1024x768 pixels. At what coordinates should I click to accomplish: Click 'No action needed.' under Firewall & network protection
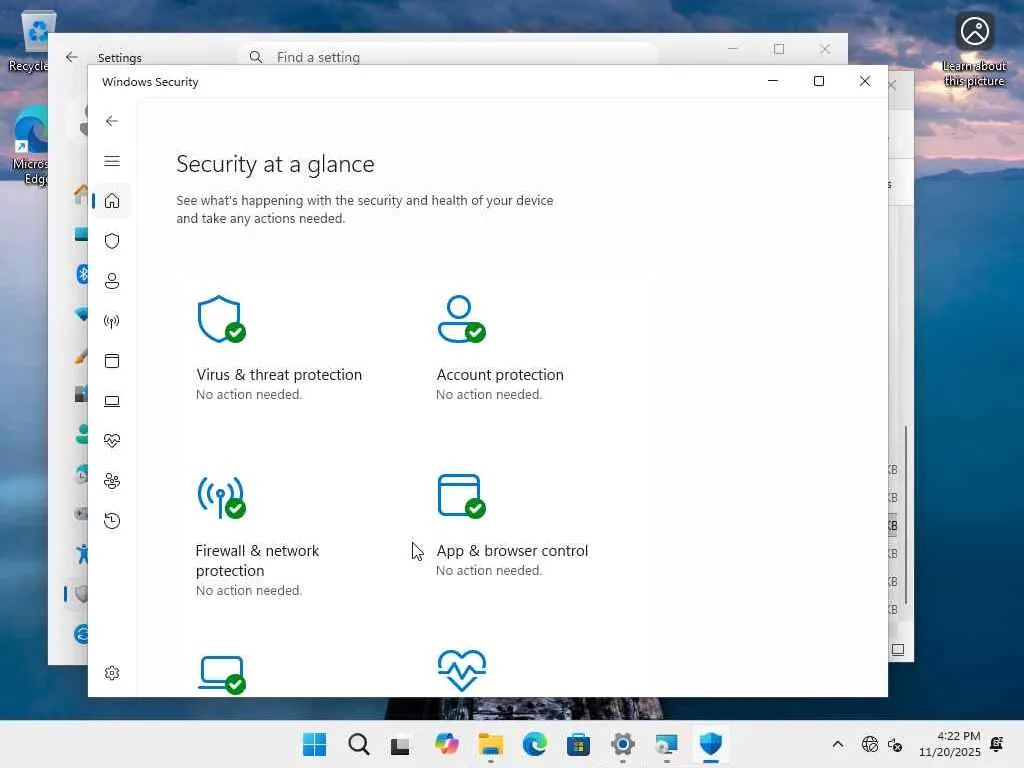(249, 590)
